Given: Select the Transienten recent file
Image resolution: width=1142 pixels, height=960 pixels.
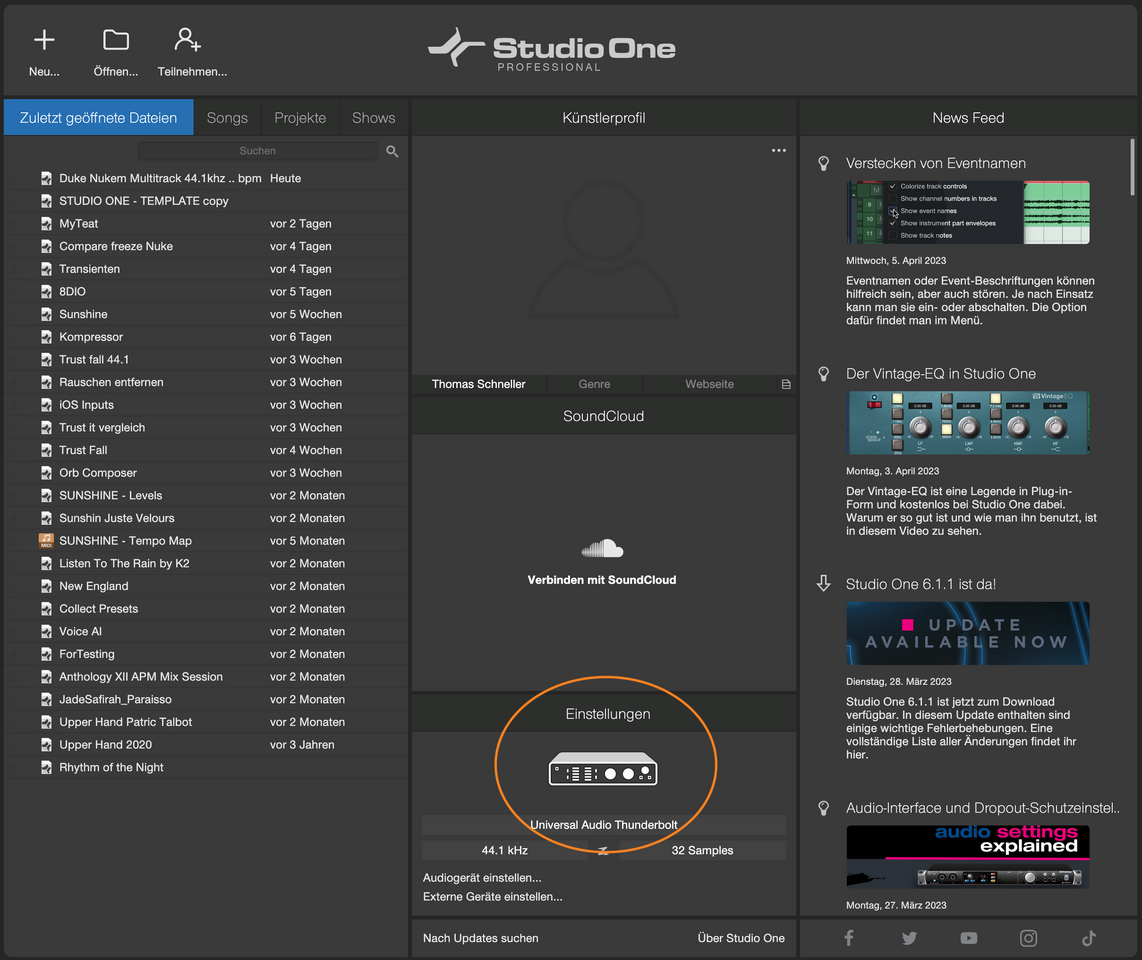Looking at the screenshot, I should (x=205, y=269).
